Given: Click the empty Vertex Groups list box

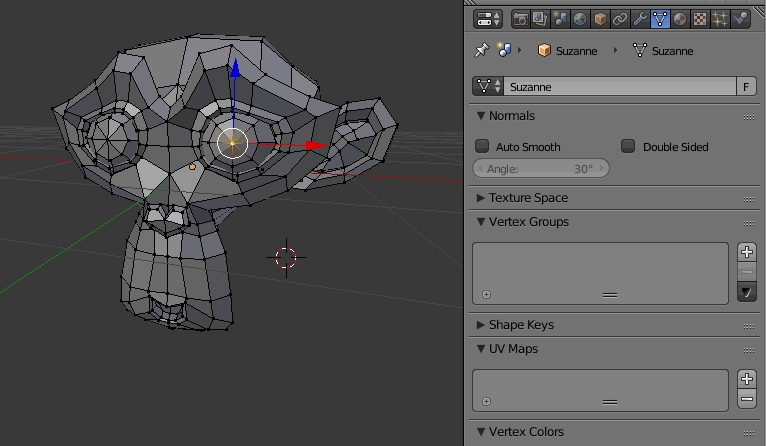Looking at the screenshot, I should [x=600, y=274].
